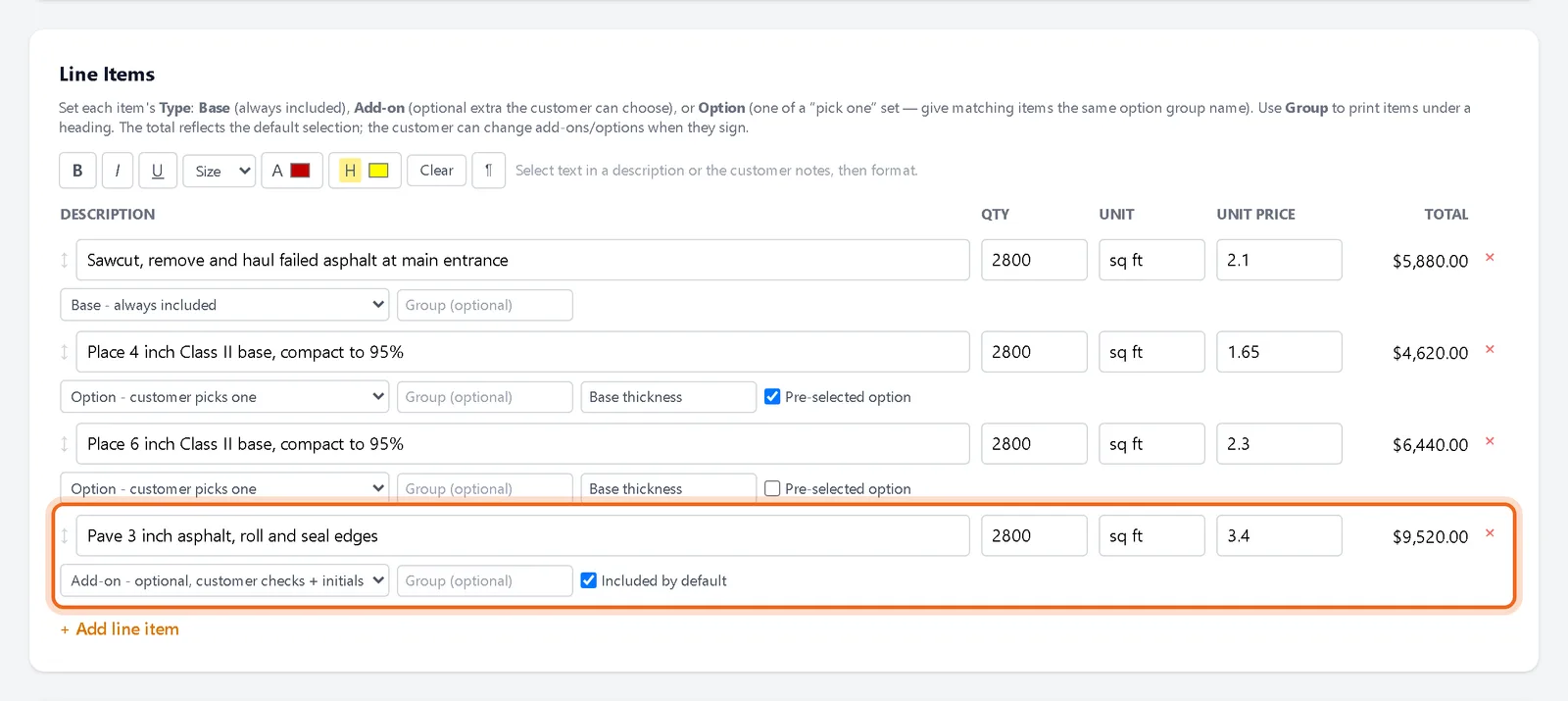Open Add-on type dropdown for Pave asphalt
Viewport: 1568px width, 701px height.
[224, 580]
